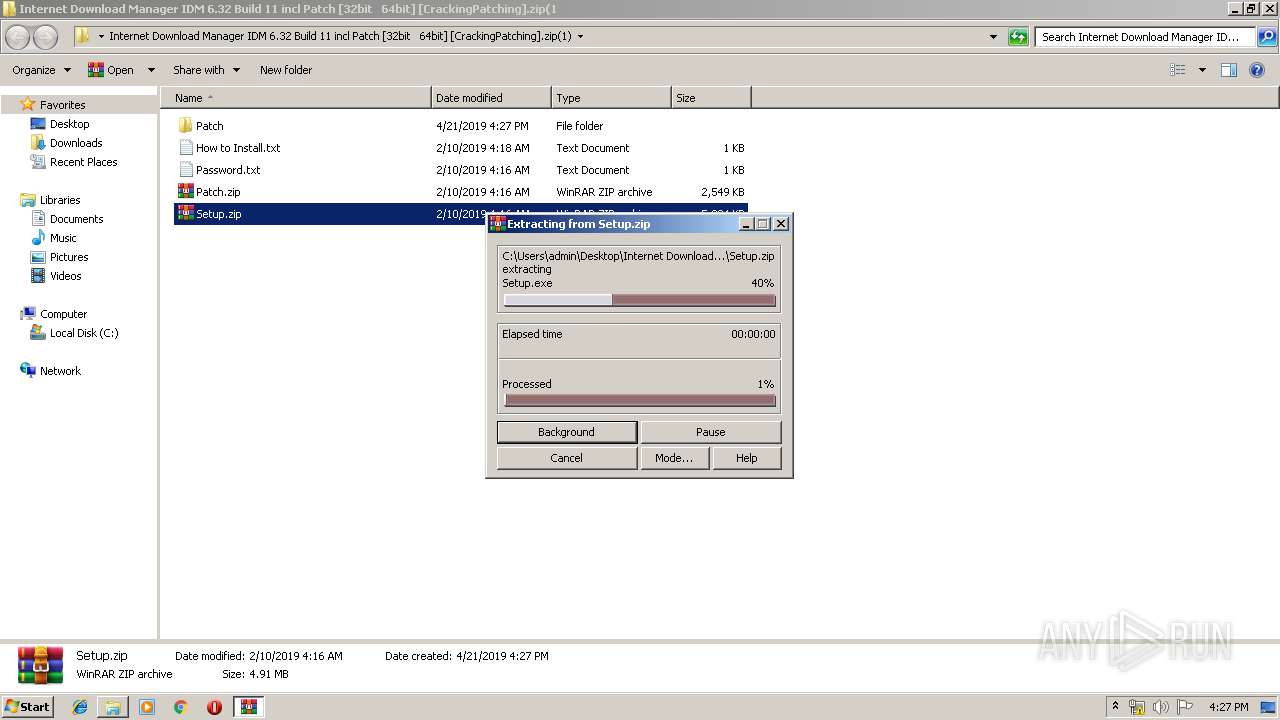This screenshot has width=1280, height=720.
Task: Open Videos library in sidebar
Action: (65, 276)
